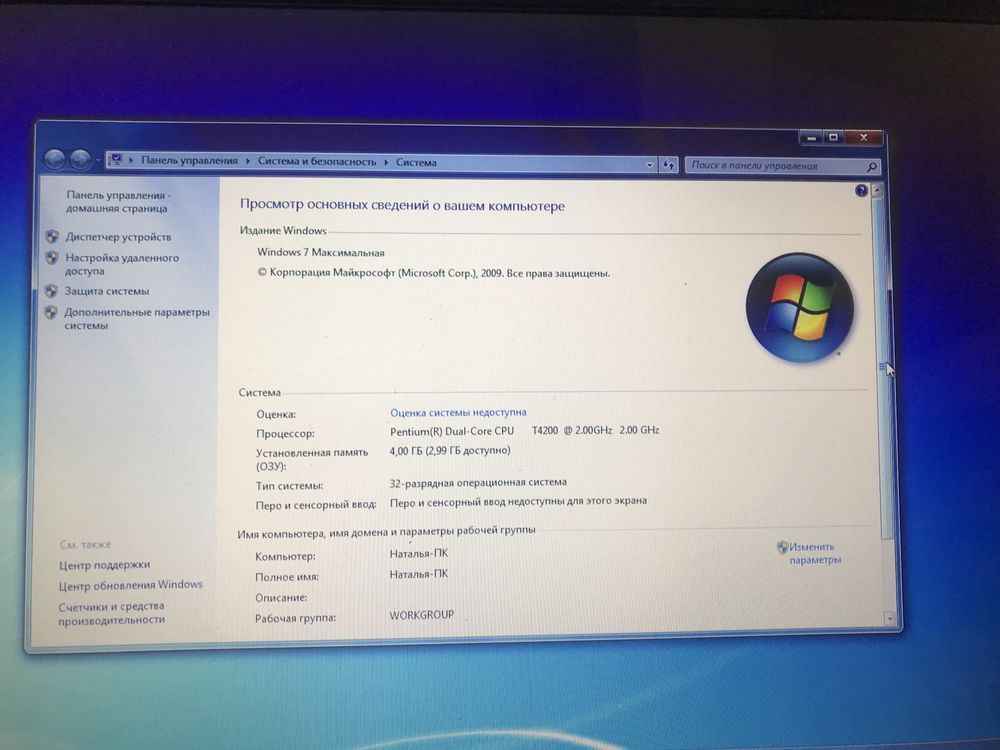Click the Back navigation arrow button
Screen dimensions: 1000x750
click(55, 159)
